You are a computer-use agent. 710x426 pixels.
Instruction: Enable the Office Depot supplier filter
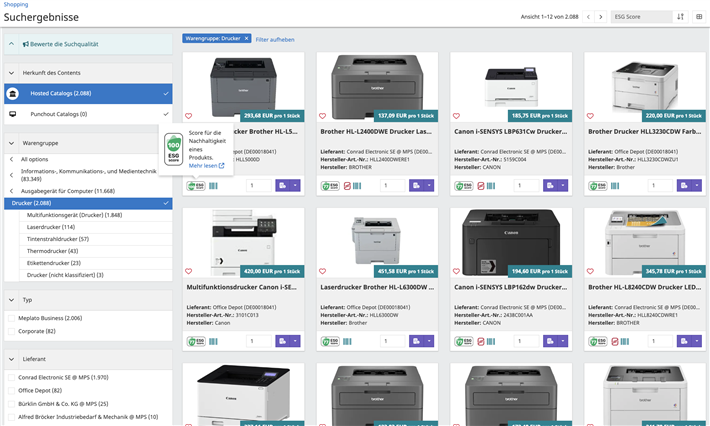pyautogui.click(x=10, y=390)
